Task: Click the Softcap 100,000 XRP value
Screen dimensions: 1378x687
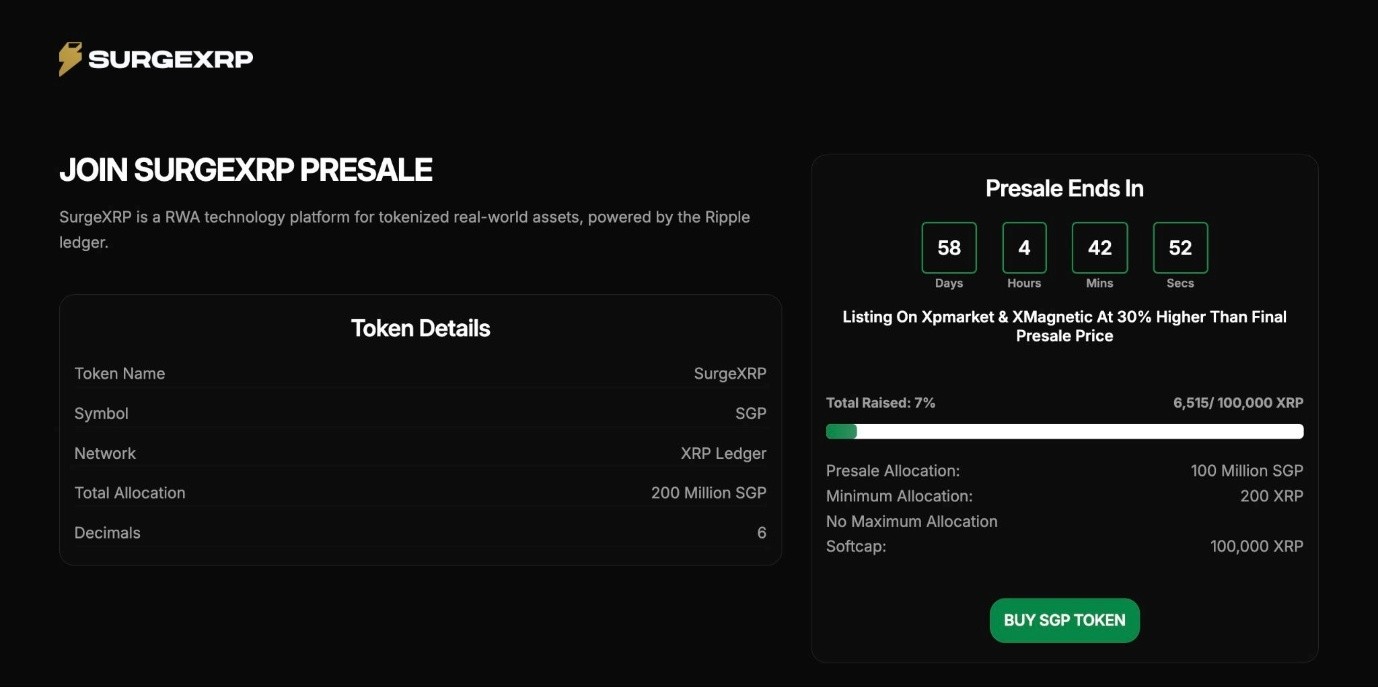Action: [x=1256, y=546]
